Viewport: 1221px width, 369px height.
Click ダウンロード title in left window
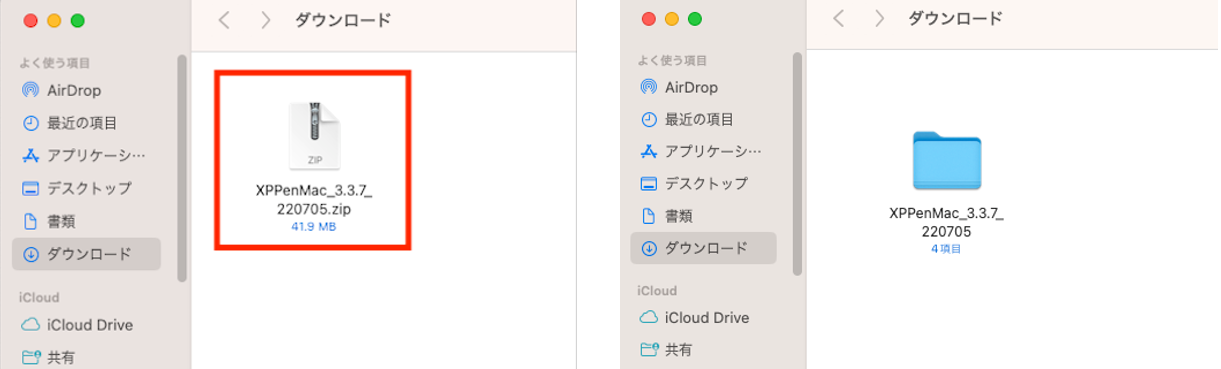coord(343,20)
